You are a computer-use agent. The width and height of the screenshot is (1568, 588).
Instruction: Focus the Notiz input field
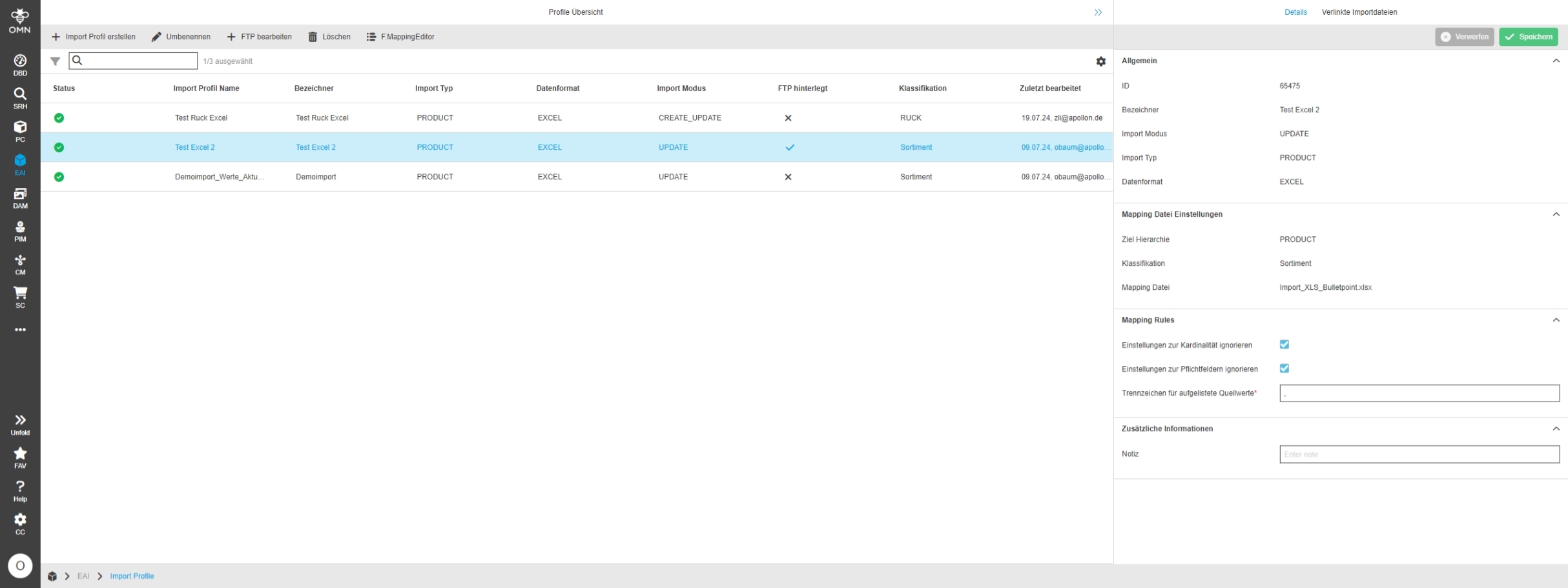pyautogui.click(x=1419, y=454)
